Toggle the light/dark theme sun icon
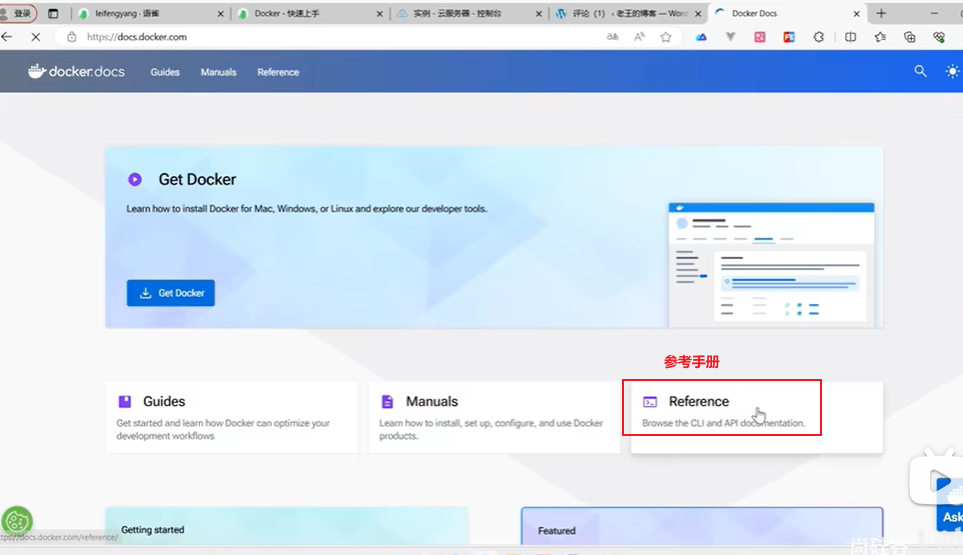This screenshot has width=963, height=555. (952, 71)
